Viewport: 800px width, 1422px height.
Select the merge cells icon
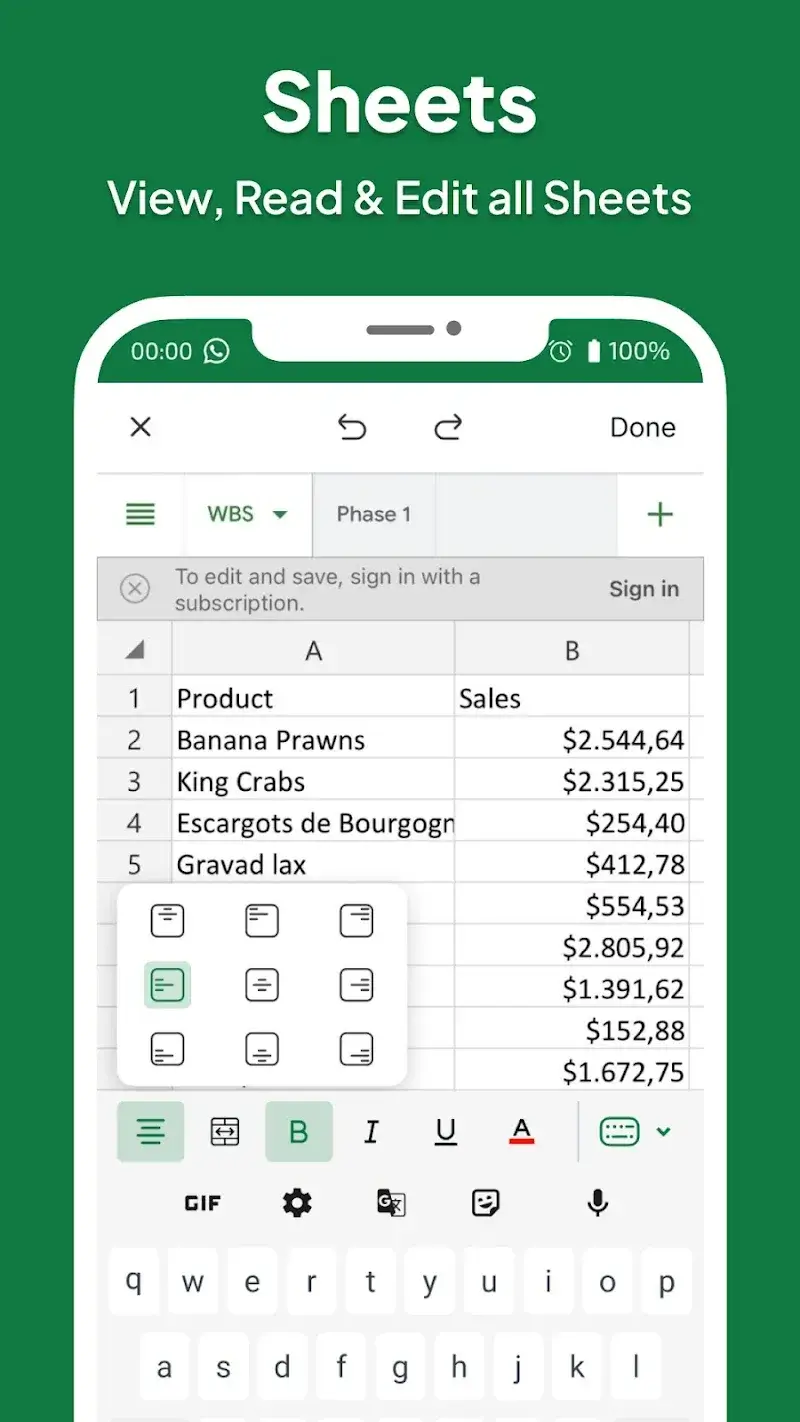point(224,1131)
